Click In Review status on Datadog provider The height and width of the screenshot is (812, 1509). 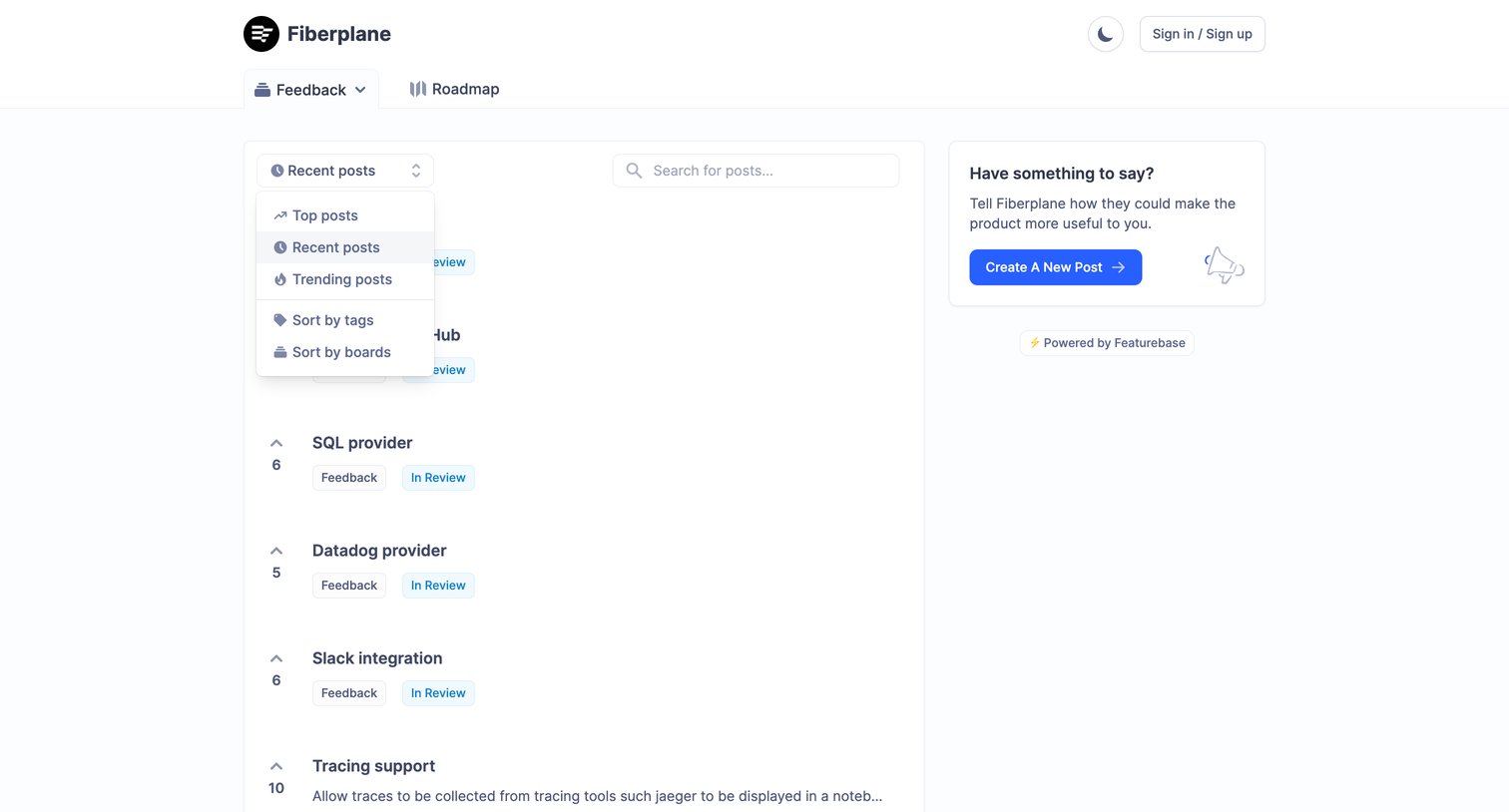(438, 586)
